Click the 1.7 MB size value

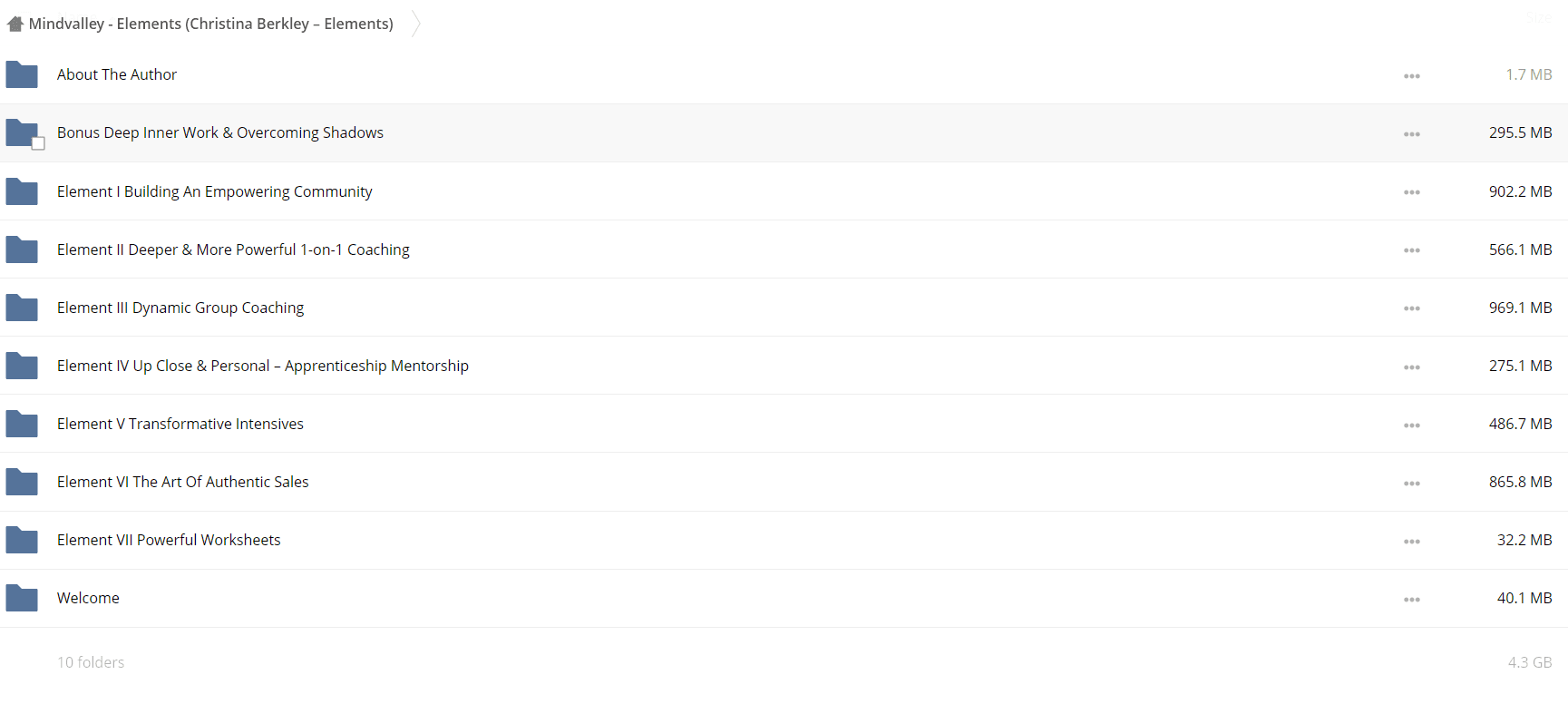click(x=1529, y=74)
